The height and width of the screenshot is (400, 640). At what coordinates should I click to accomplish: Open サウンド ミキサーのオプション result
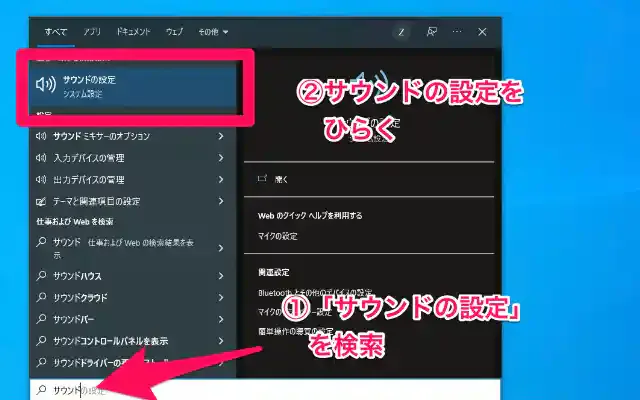click(x=133, y=136)
